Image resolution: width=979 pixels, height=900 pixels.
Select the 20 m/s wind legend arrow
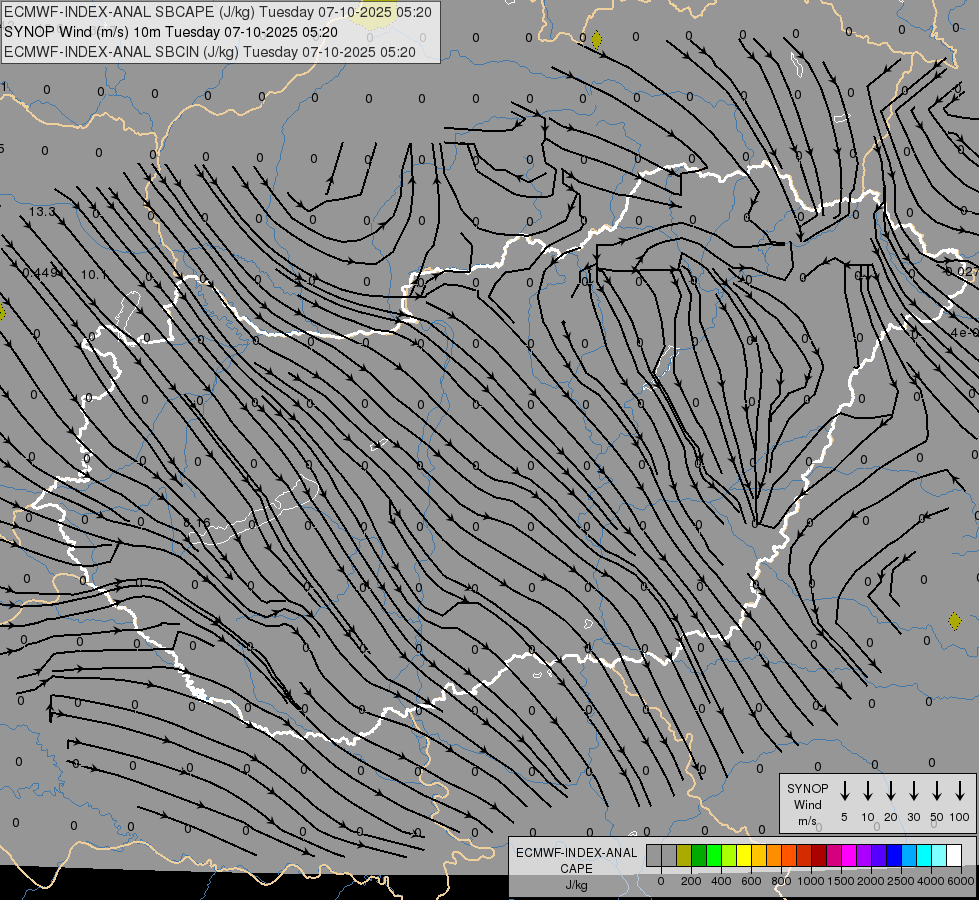pyautogui.click(x=891, y=791)
